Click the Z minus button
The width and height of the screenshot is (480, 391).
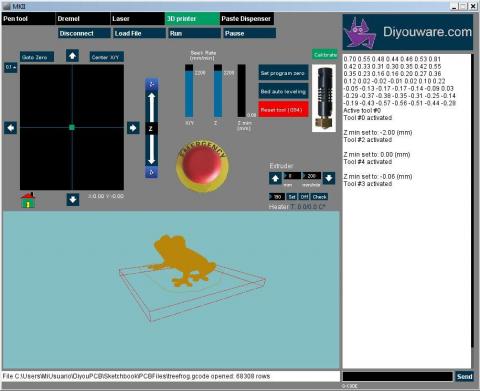click(x=152, y=172)
